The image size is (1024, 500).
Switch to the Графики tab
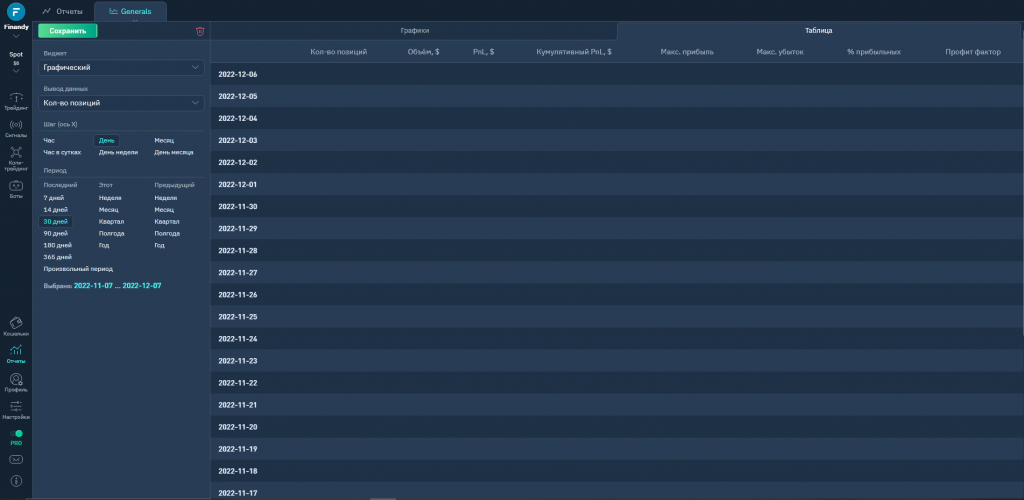415,31
